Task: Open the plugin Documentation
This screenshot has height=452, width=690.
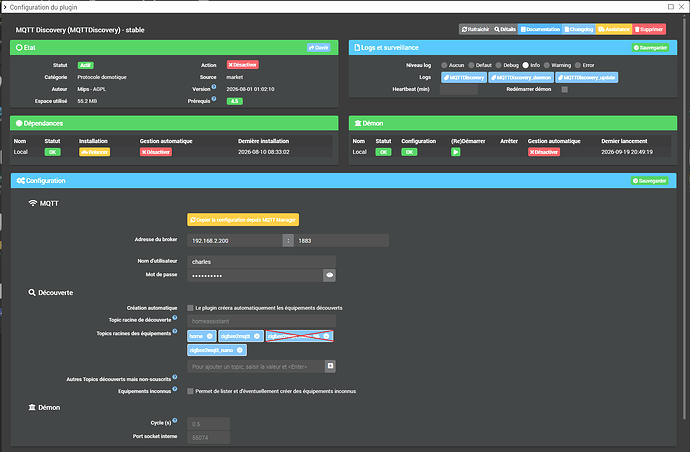Action: 540,29
